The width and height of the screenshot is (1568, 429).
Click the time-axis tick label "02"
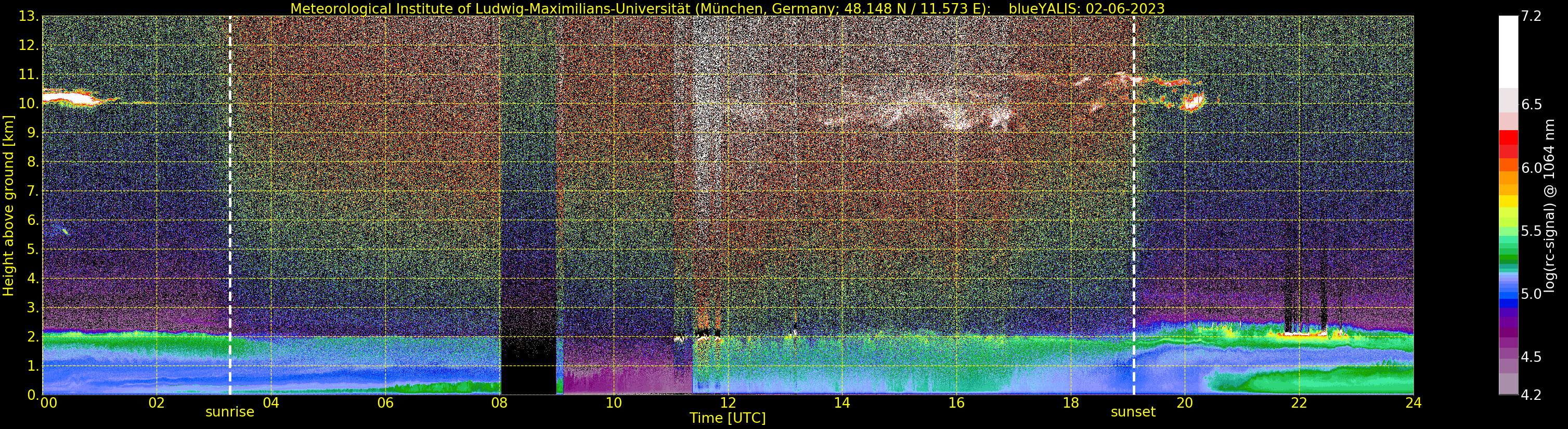pyautogui.click(x=157, y=403)
